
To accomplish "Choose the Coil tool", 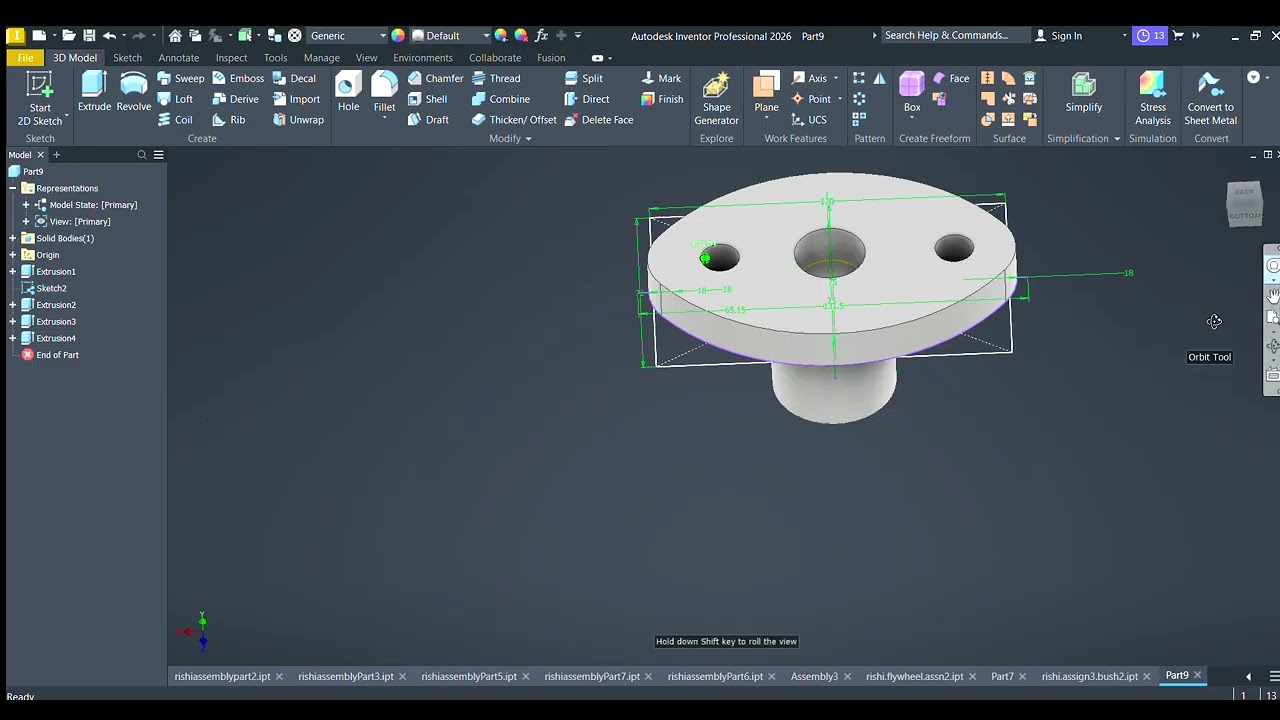I will tap(175, 120).
